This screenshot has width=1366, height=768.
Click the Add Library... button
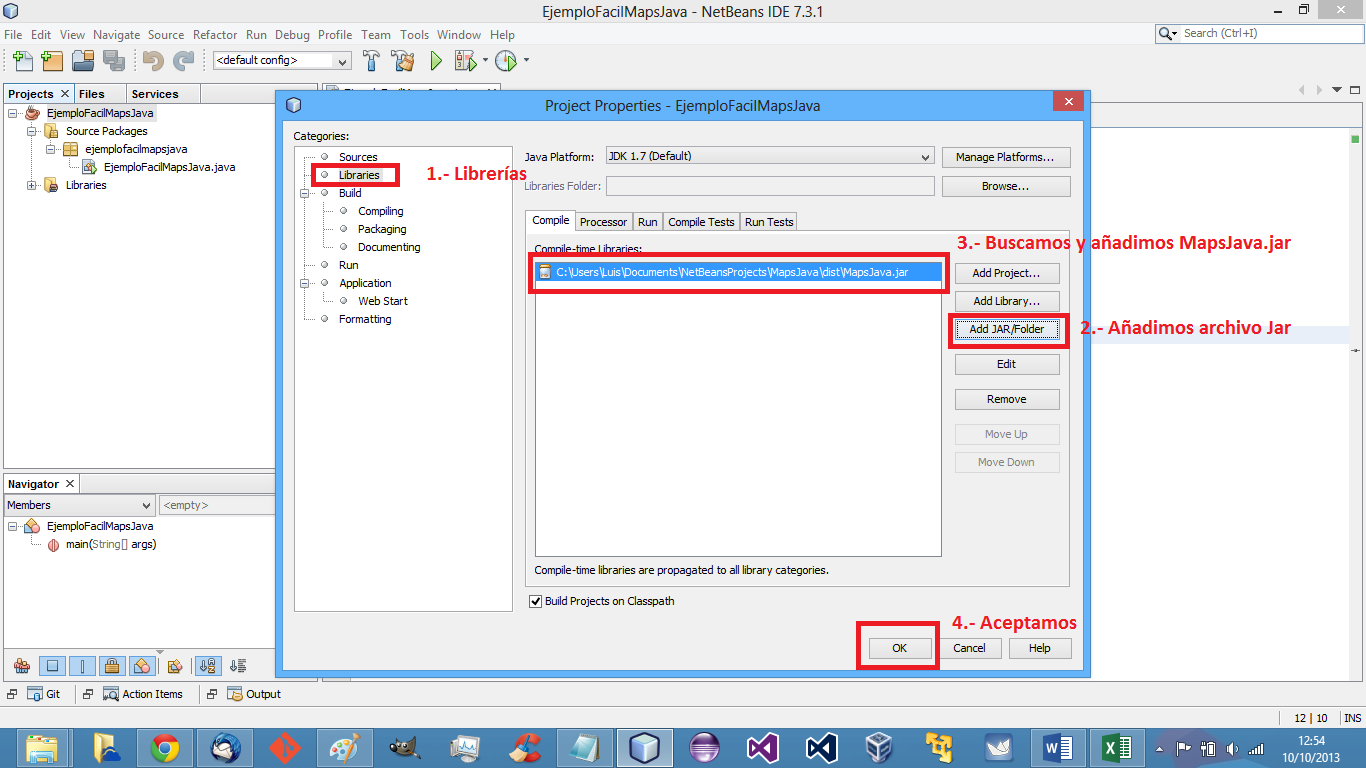click(1007, 301)
